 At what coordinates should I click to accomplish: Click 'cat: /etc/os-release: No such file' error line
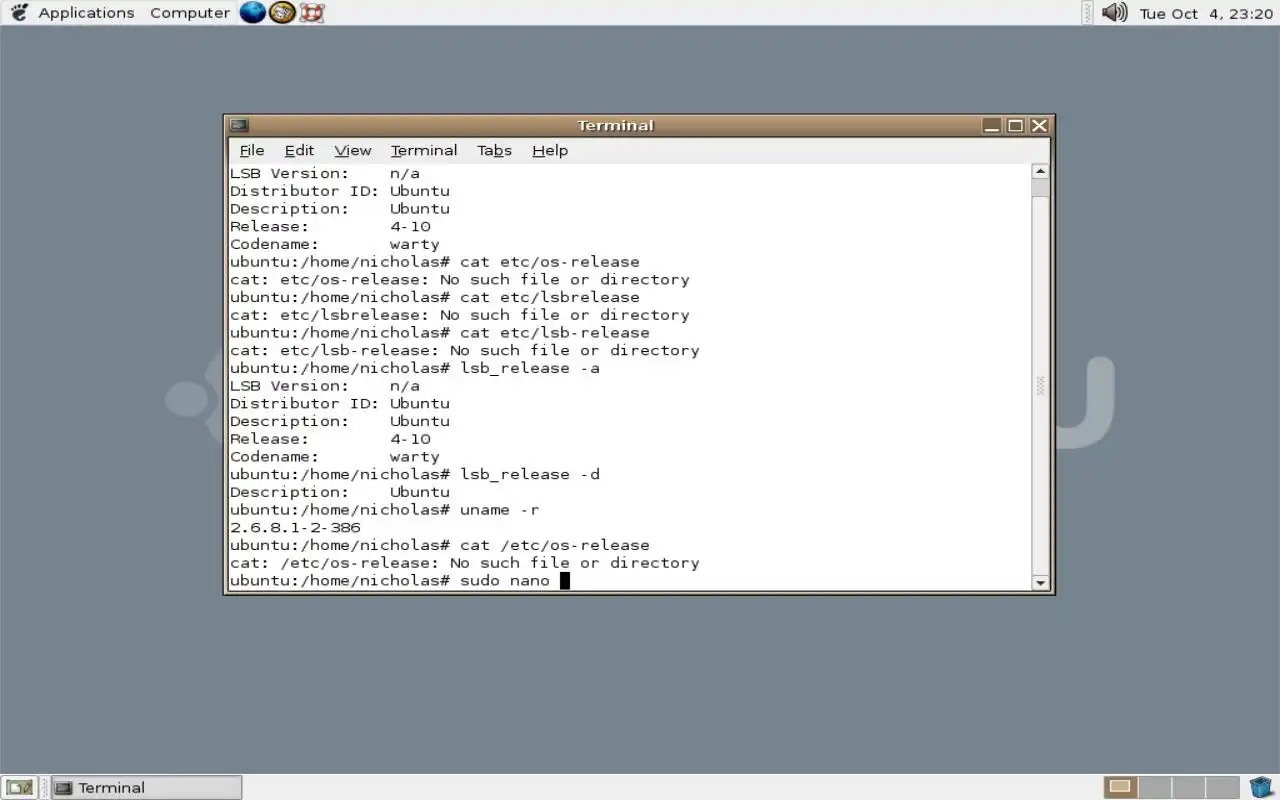(465, 563)
